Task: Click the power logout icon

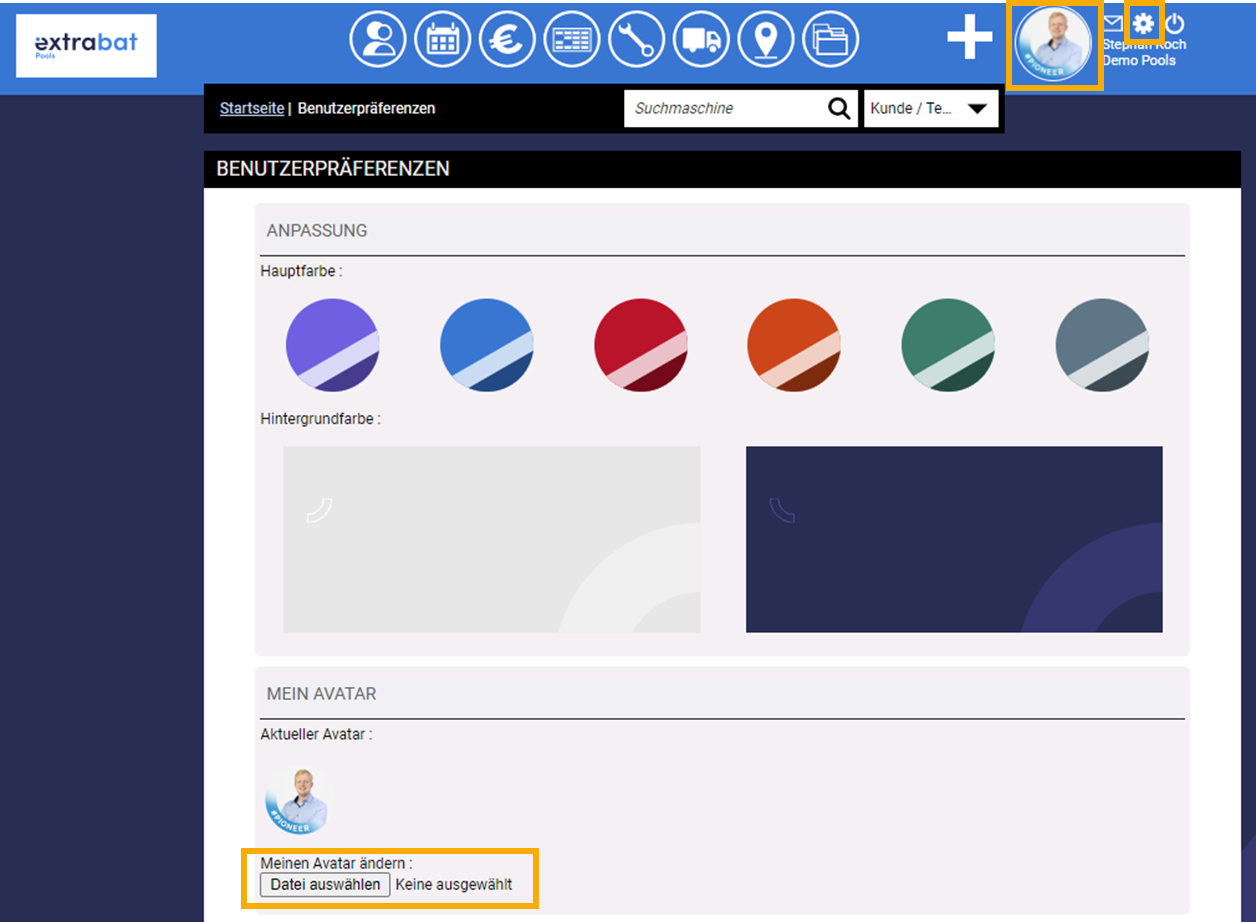Action: (1175, 24)
